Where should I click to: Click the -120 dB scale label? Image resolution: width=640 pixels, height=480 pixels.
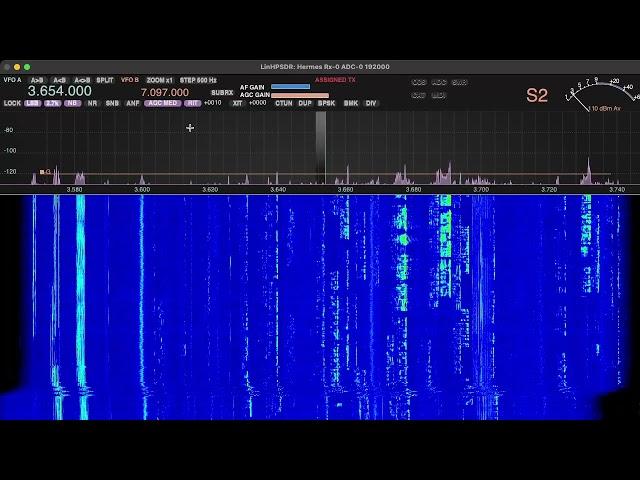coord(10,172)
